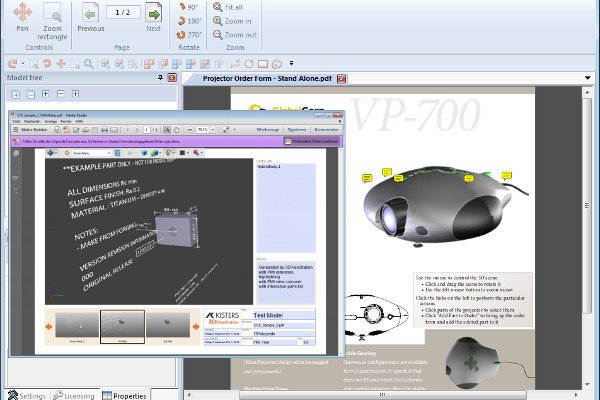The image size is (600, 400).
Task: Select the hand tool in Adobe Reader toolbar
Action: pos(176,130)
